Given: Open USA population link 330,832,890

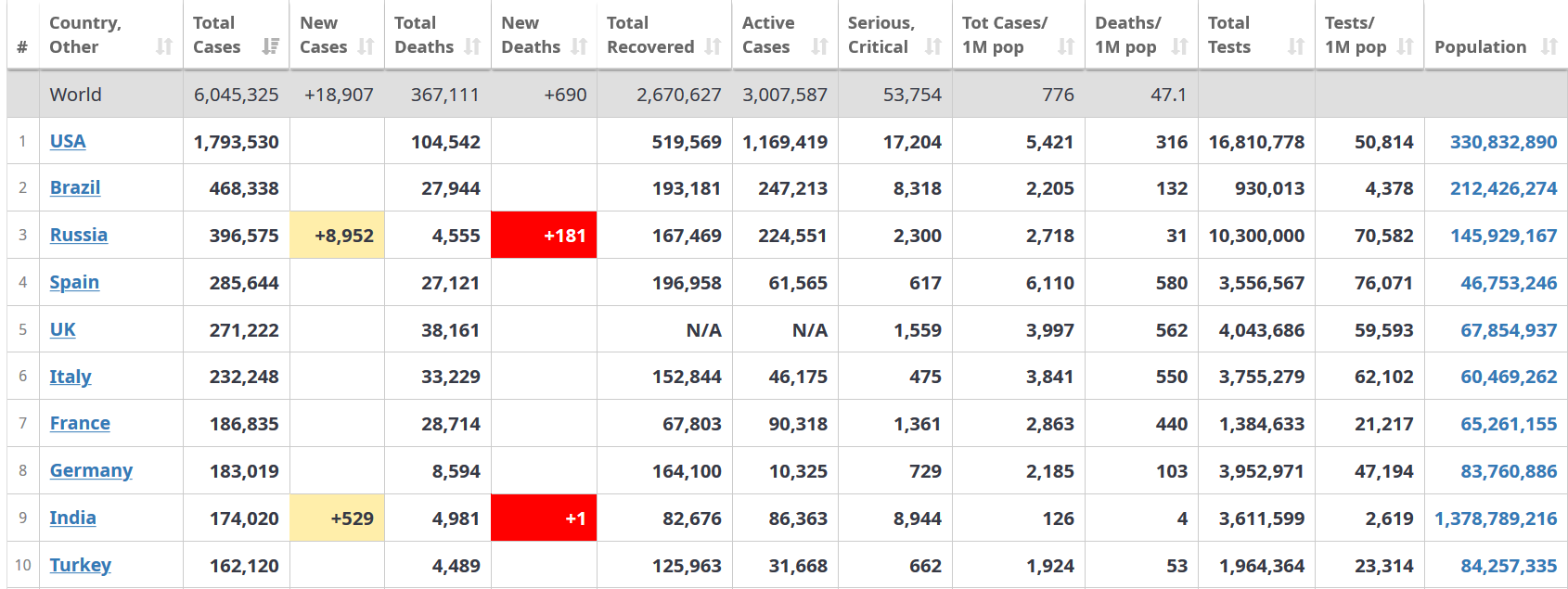Looking at the screenshot, I should point(1503,142).
